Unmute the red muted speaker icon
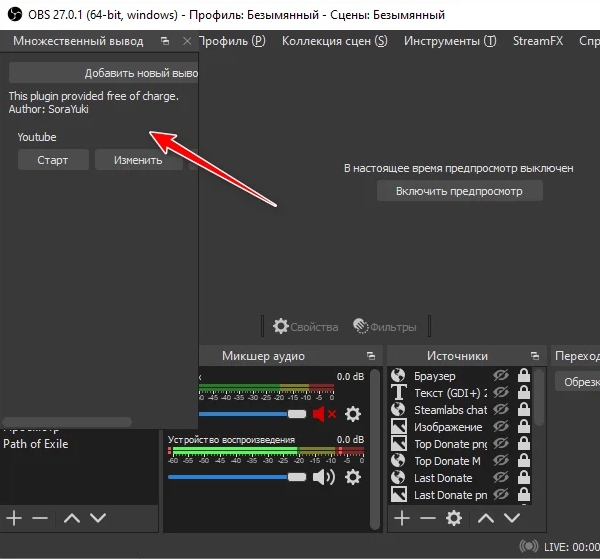Screen dimensions: 600x559 click(x=324, y=414)
